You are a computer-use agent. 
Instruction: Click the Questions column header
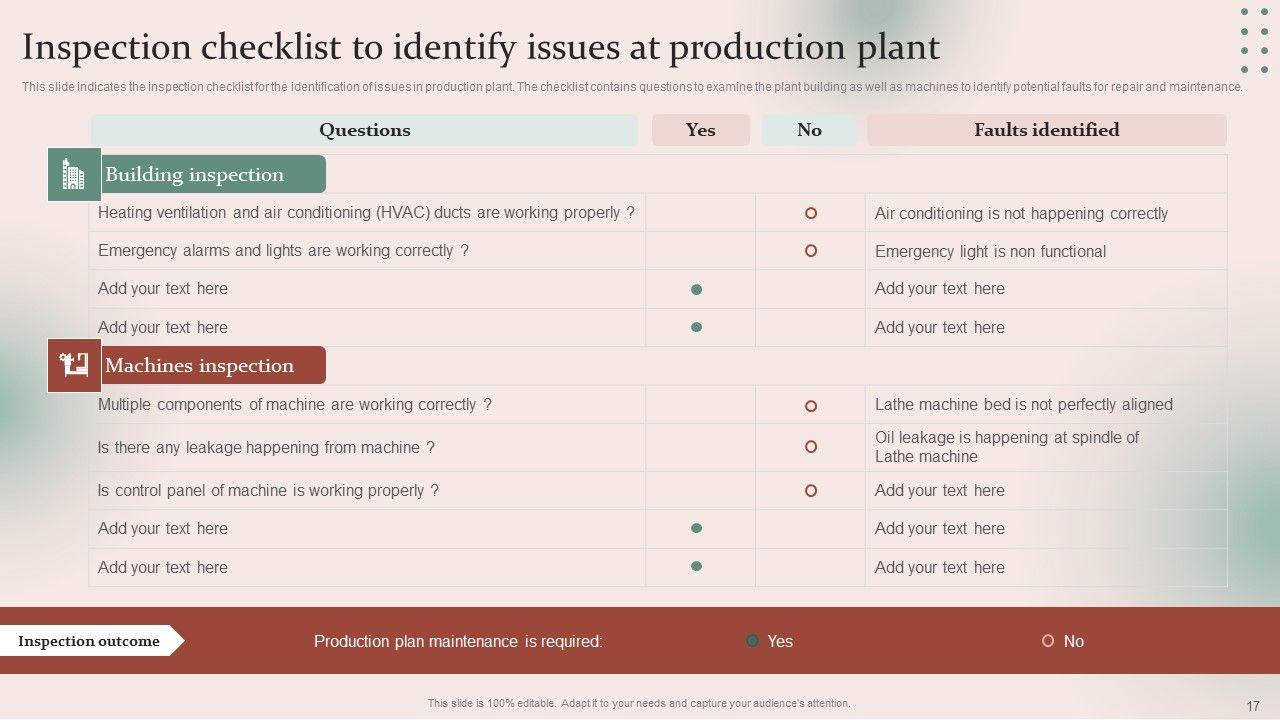pyautogui.click(x=364, y=130)
